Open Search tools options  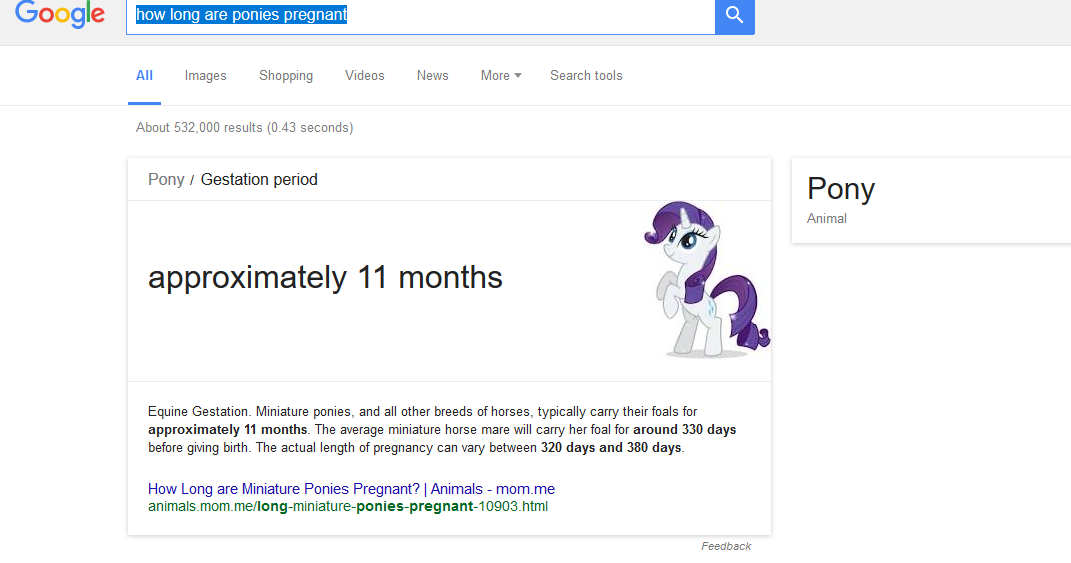click(586, 76)
